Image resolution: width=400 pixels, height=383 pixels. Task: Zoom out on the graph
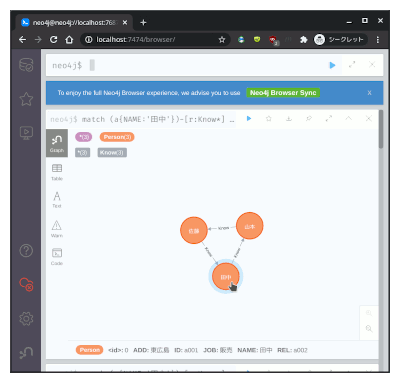click(369, 329)
